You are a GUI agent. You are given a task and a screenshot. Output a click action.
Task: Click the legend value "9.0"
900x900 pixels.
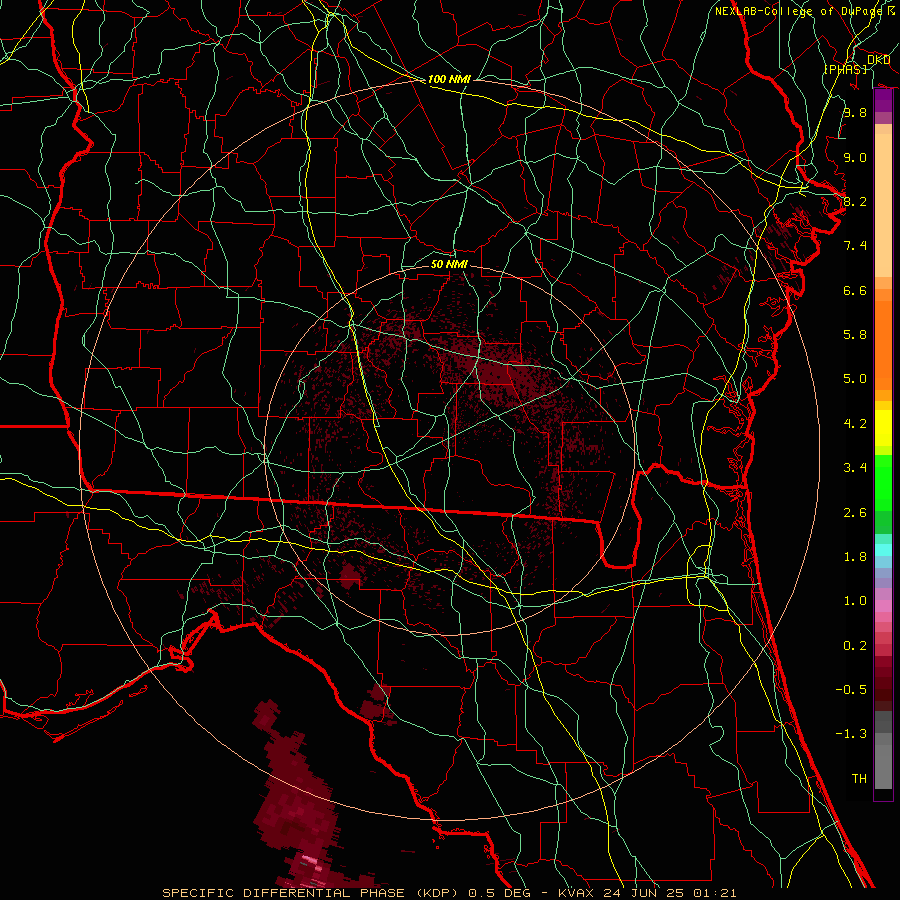click(x=855, y=157)
